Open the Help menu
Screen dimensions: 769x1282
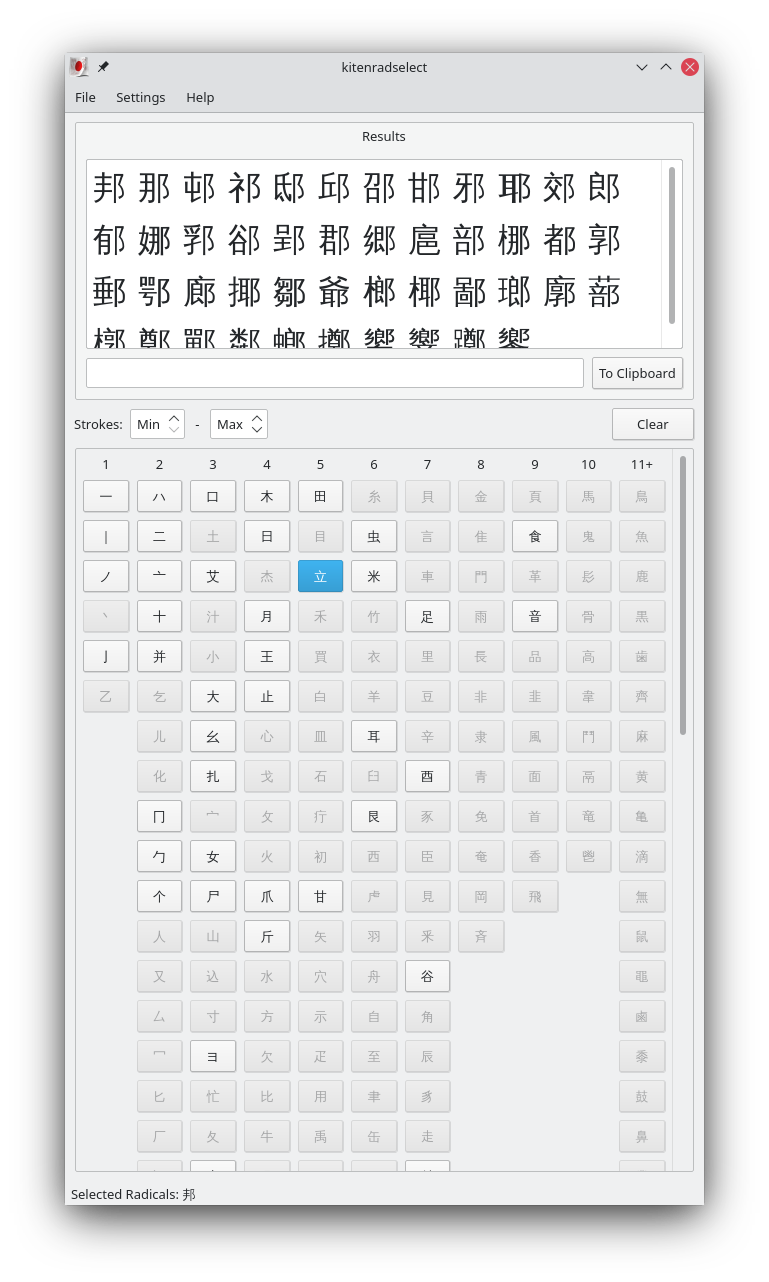coord(200,97)
